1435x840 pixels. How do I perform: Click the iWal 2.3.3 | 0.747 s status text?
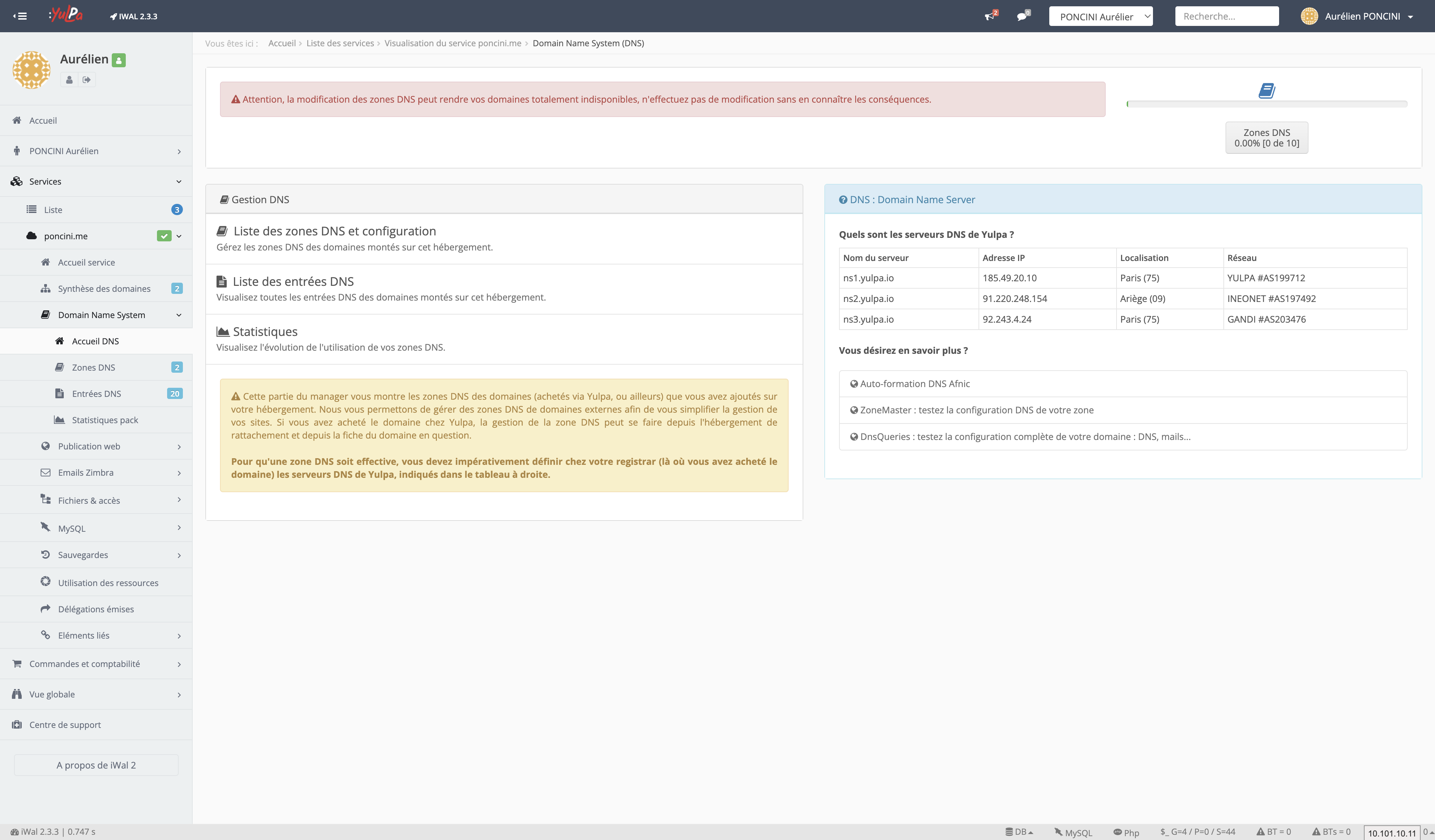[53, 832]
